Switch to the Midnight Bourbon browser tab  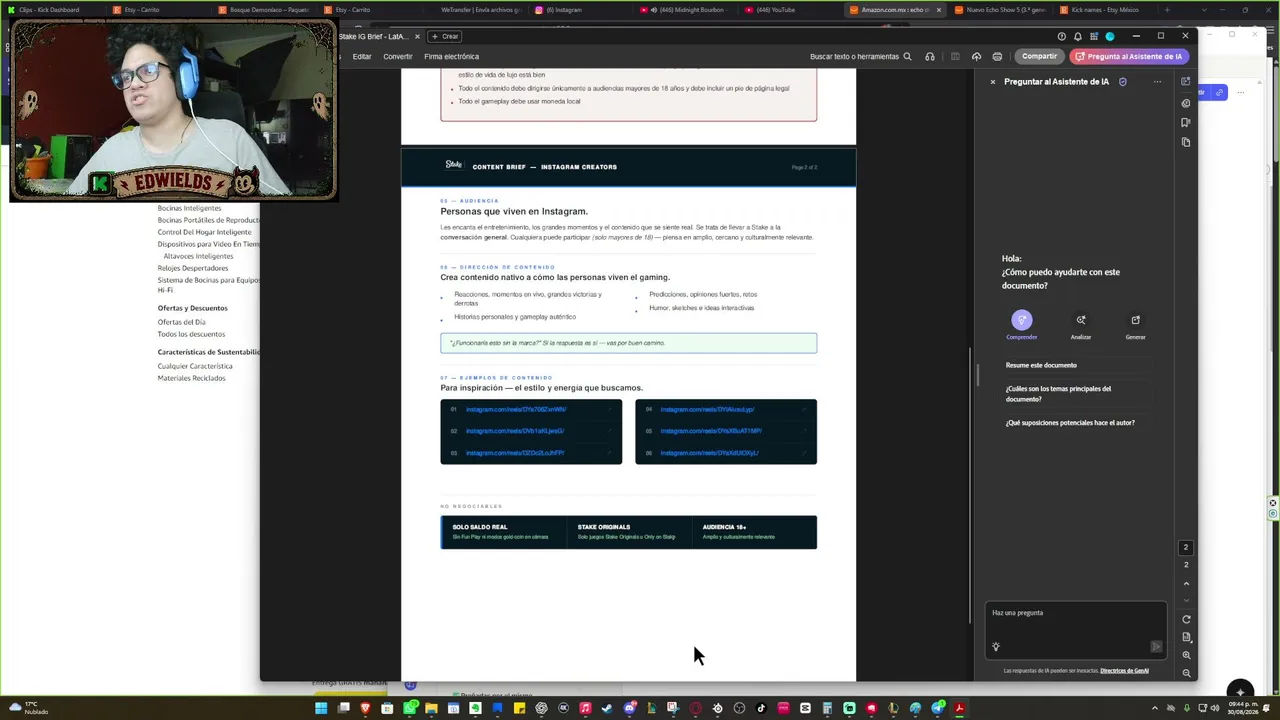685,10
